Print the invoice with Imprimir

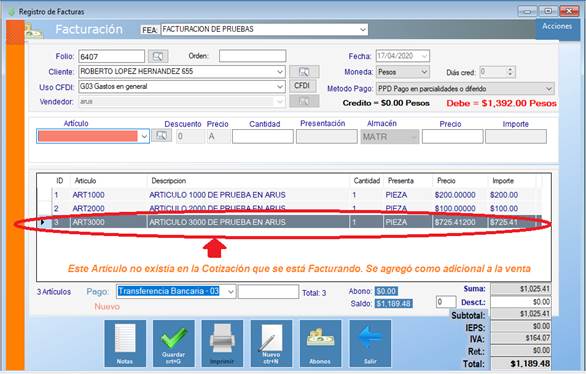click(222, 343)
